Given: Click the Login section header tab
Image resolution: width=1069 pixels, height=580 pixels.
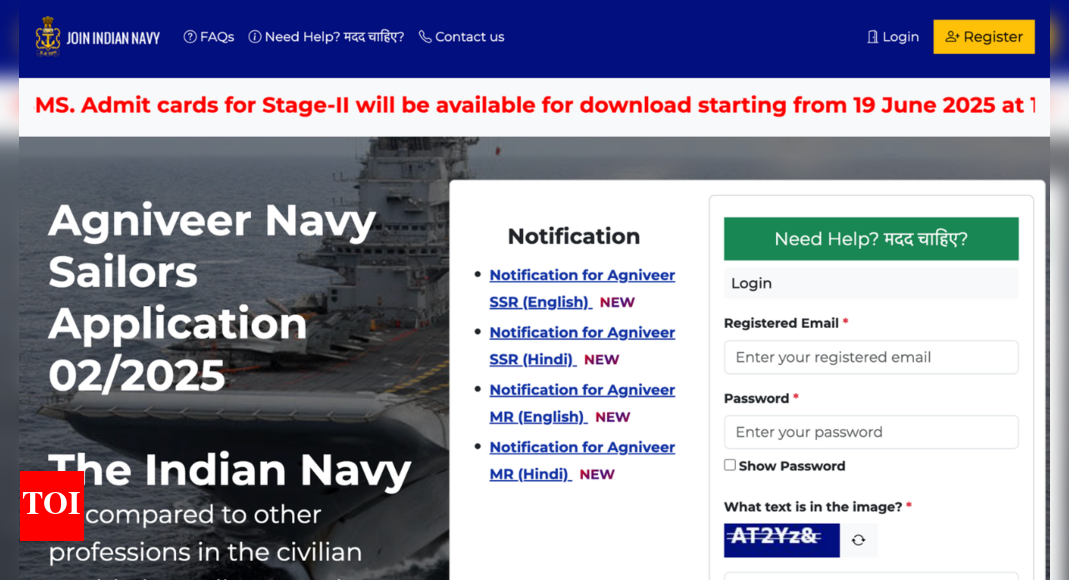Looking at the screenshot, I should pyautogui.click(x=870, y=283).
